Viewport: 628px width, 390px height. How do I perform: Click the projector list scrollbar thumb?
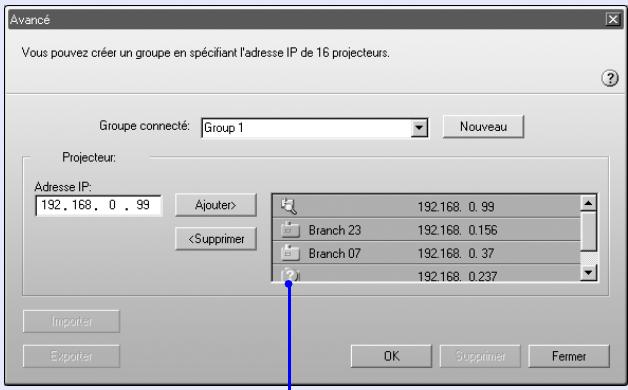pos(588,232)
